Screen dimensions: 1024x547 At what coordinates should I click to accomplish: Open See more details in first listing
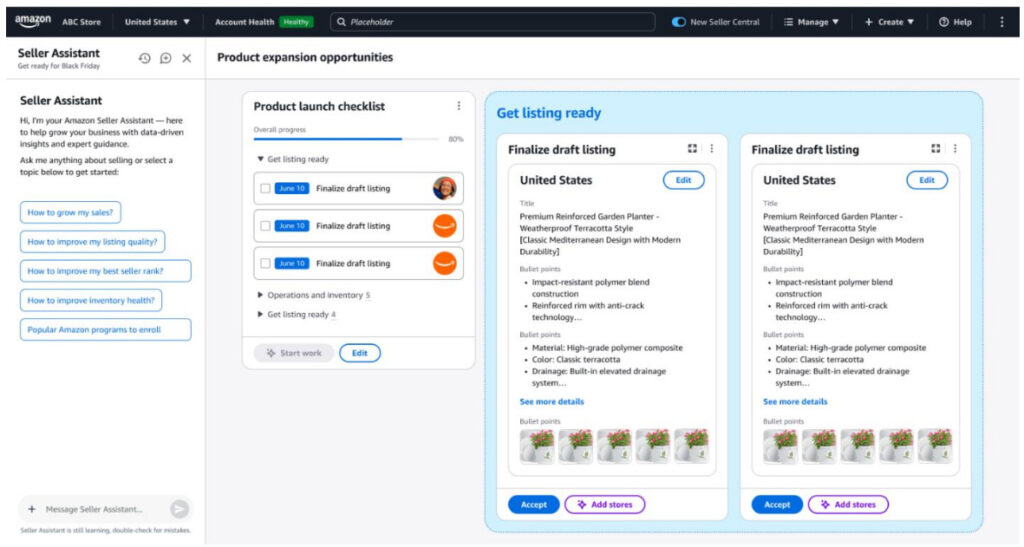(552, 401)
